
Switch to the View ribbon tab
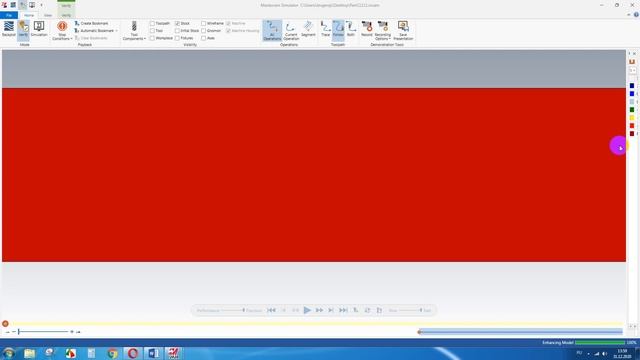[48, 15]
